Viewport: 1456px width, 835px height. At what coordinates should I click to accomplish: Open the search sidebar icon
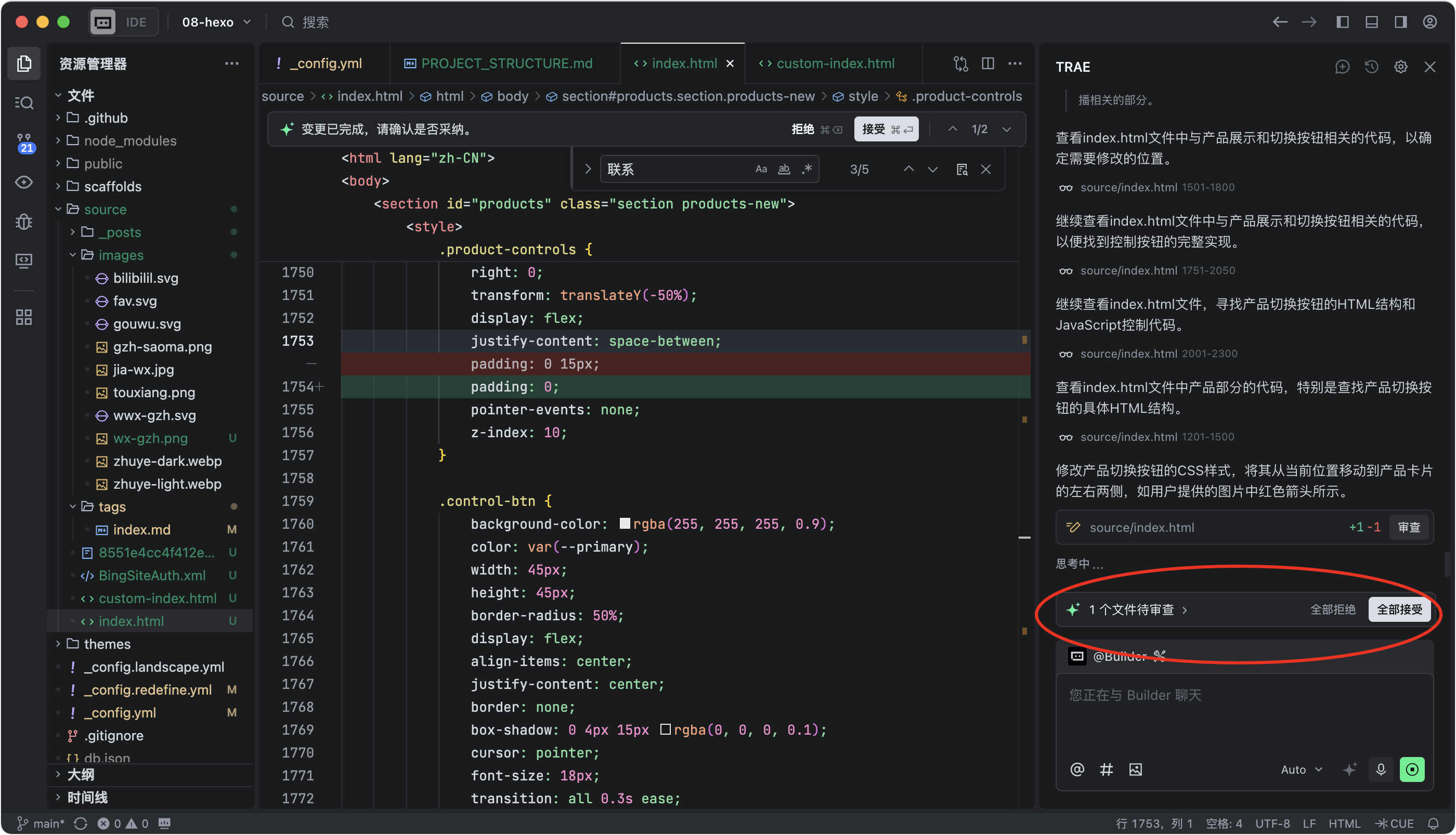(x=24, y=102)
